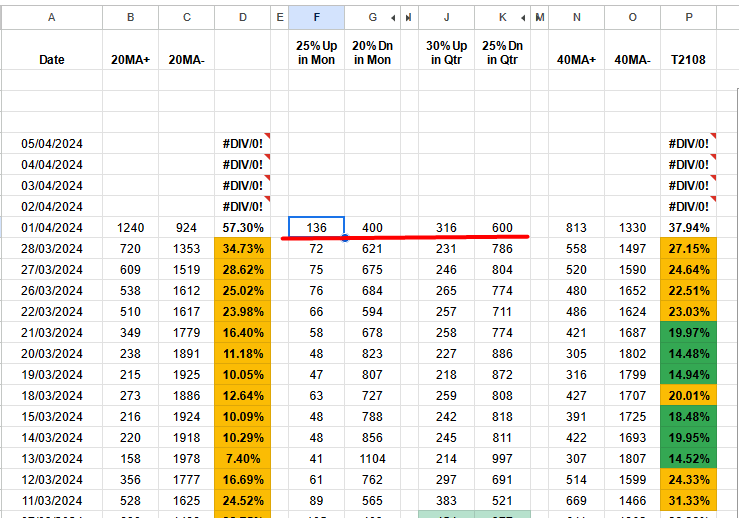Select column N header

[x=576, y=17]
